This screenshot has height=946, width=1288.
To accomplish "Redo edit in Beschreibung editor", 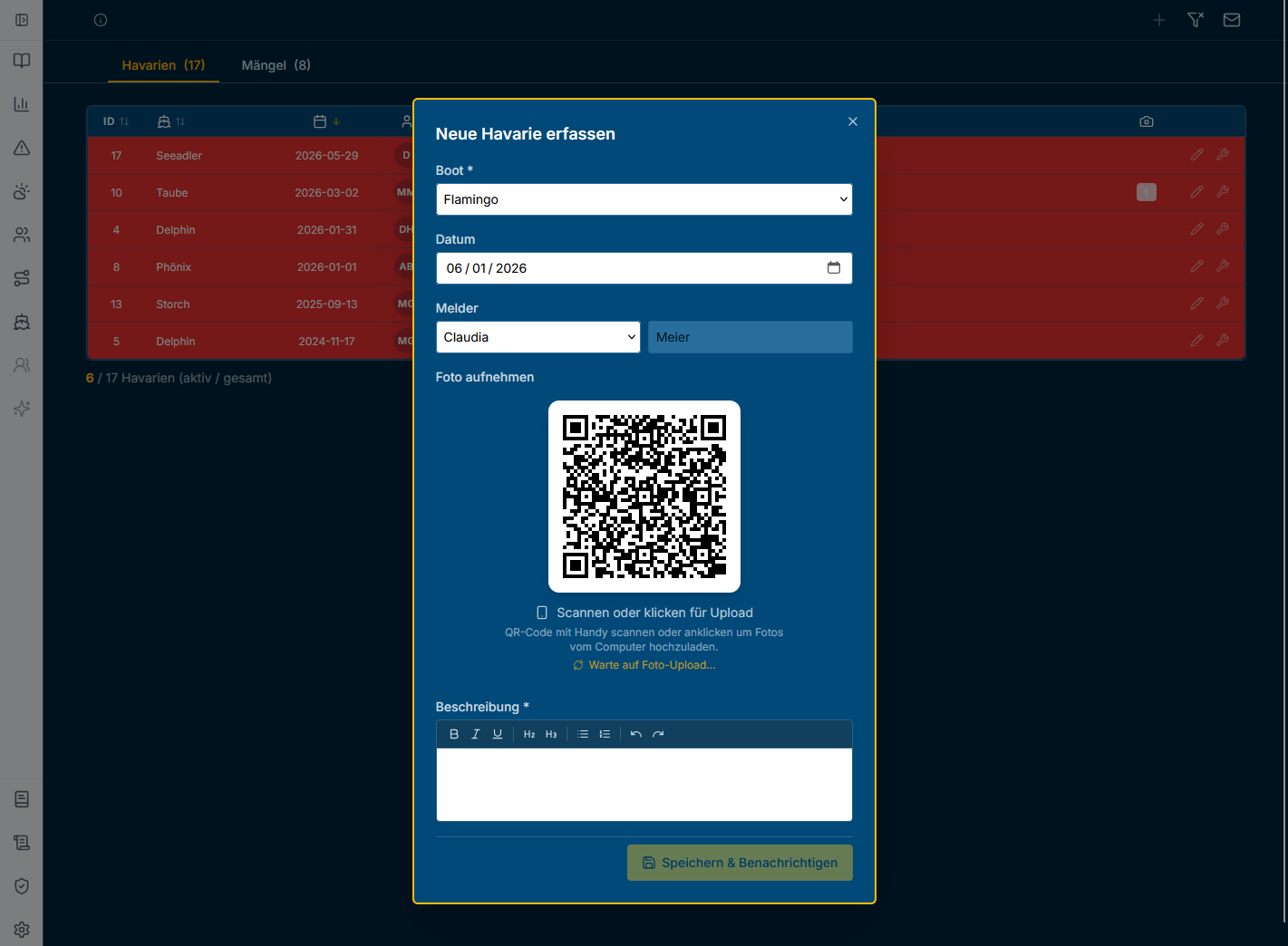I will [x=658, y=734].
